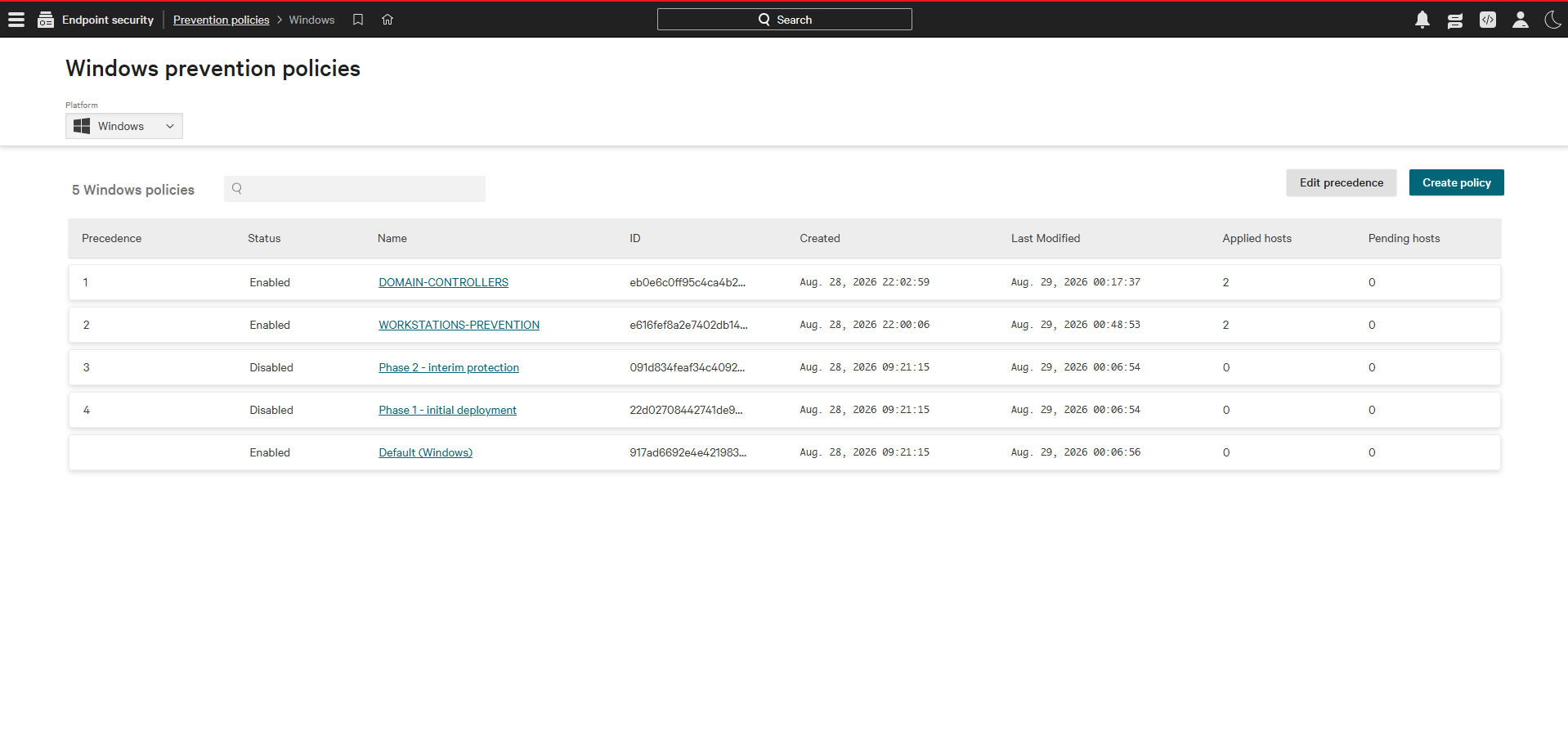Image resolution: width=1568 pixels, height=737 pixels.
Task: Click the Create policy button
Action: click(1457, 182)
